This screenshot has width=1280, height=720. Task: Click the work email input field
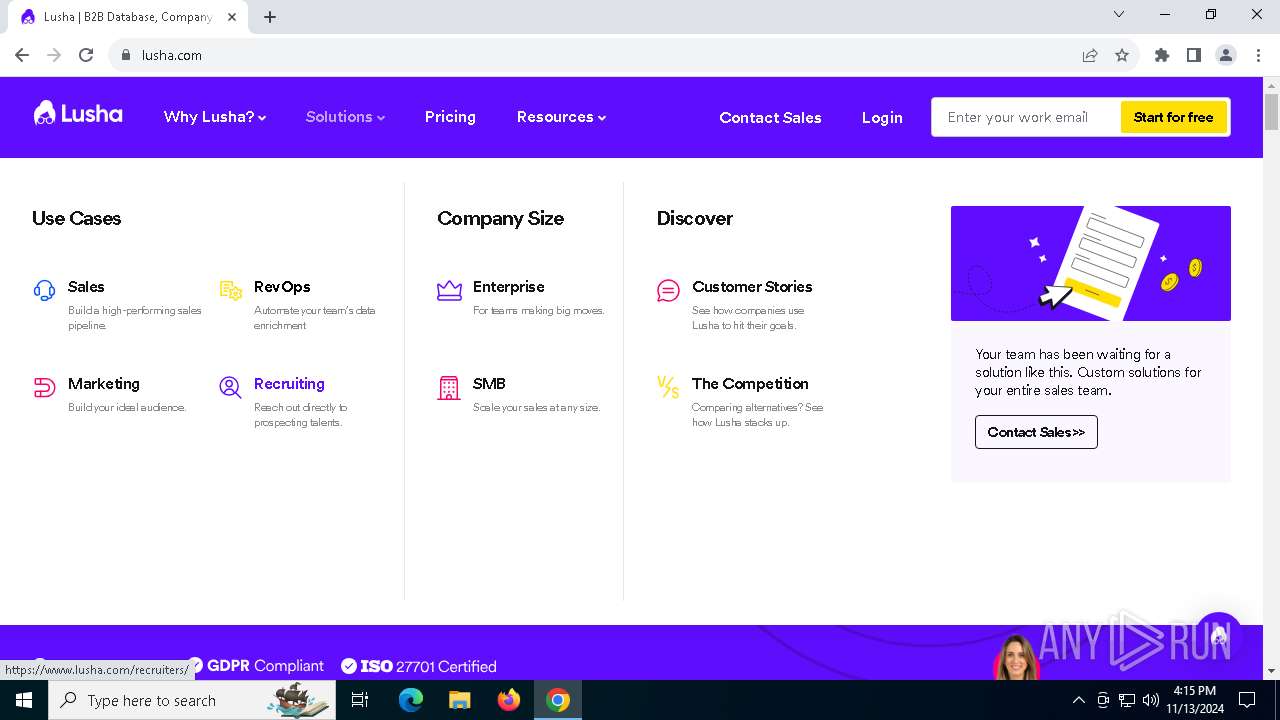click(1027, 117)
